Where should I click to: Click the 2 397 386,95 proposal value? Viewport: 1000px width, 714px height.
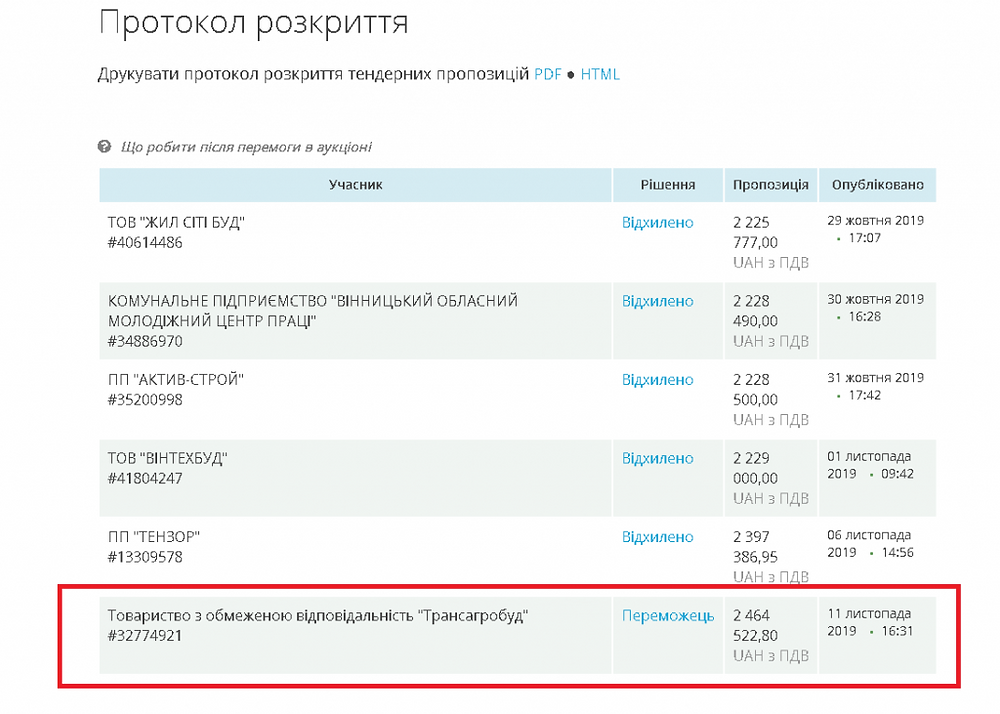point(755,547)
